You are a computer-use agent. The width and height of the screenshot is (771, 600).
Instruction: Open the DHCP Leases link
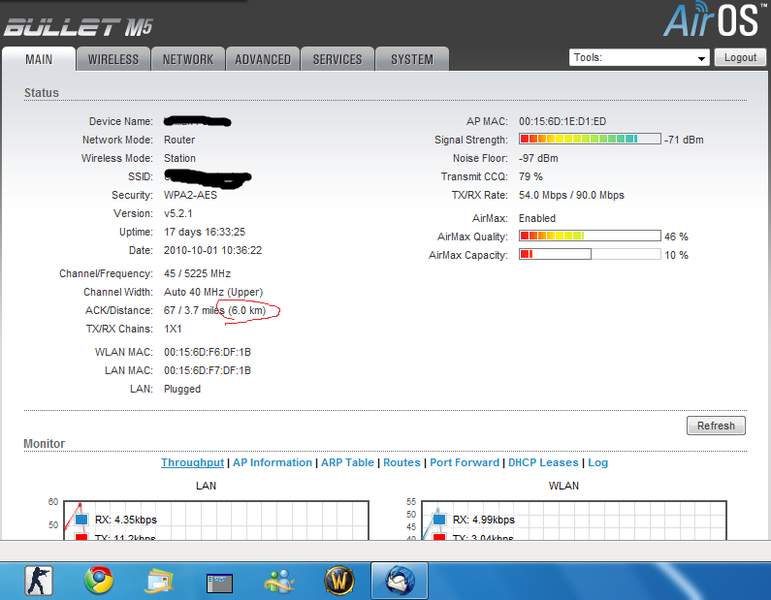point(543,462)
